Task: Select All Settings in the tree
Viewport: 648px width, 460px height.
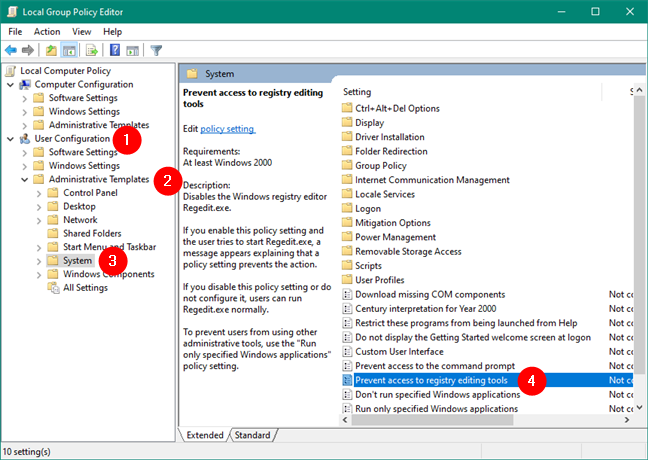Action: pos(85,288)
